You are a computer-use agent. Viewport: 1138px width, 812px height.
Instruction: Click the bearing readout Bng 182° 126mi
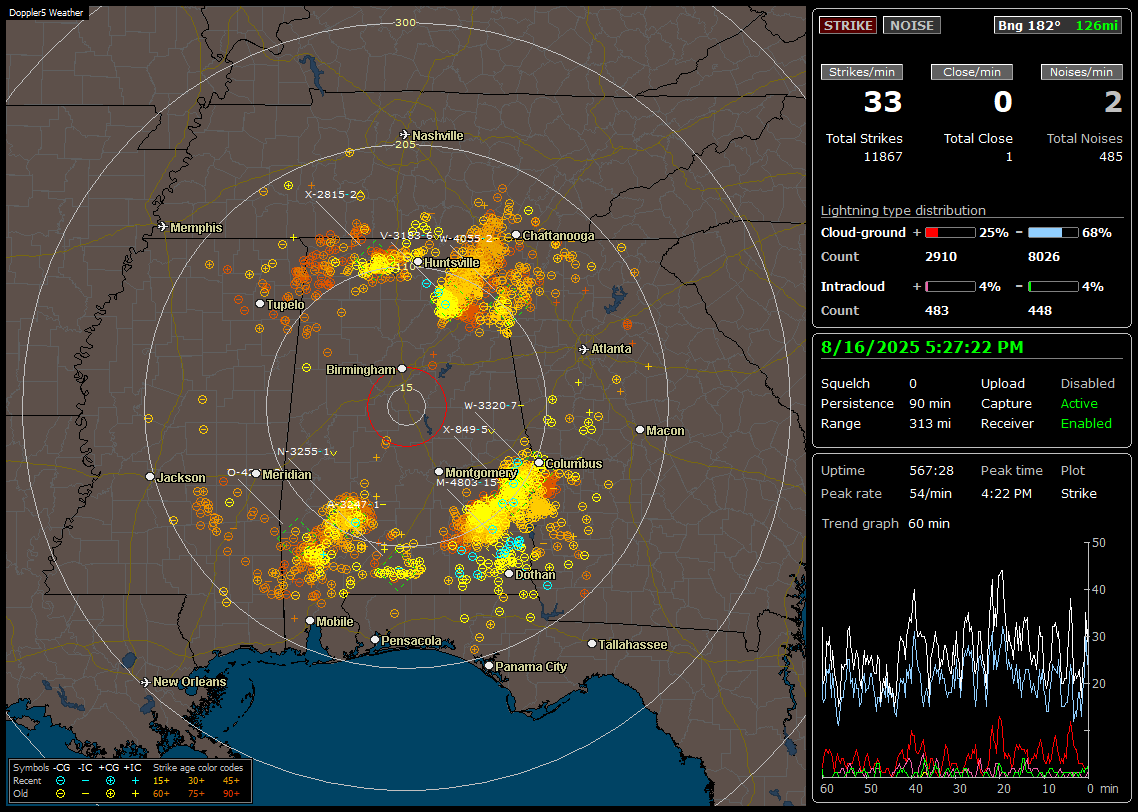point(1058,25)
